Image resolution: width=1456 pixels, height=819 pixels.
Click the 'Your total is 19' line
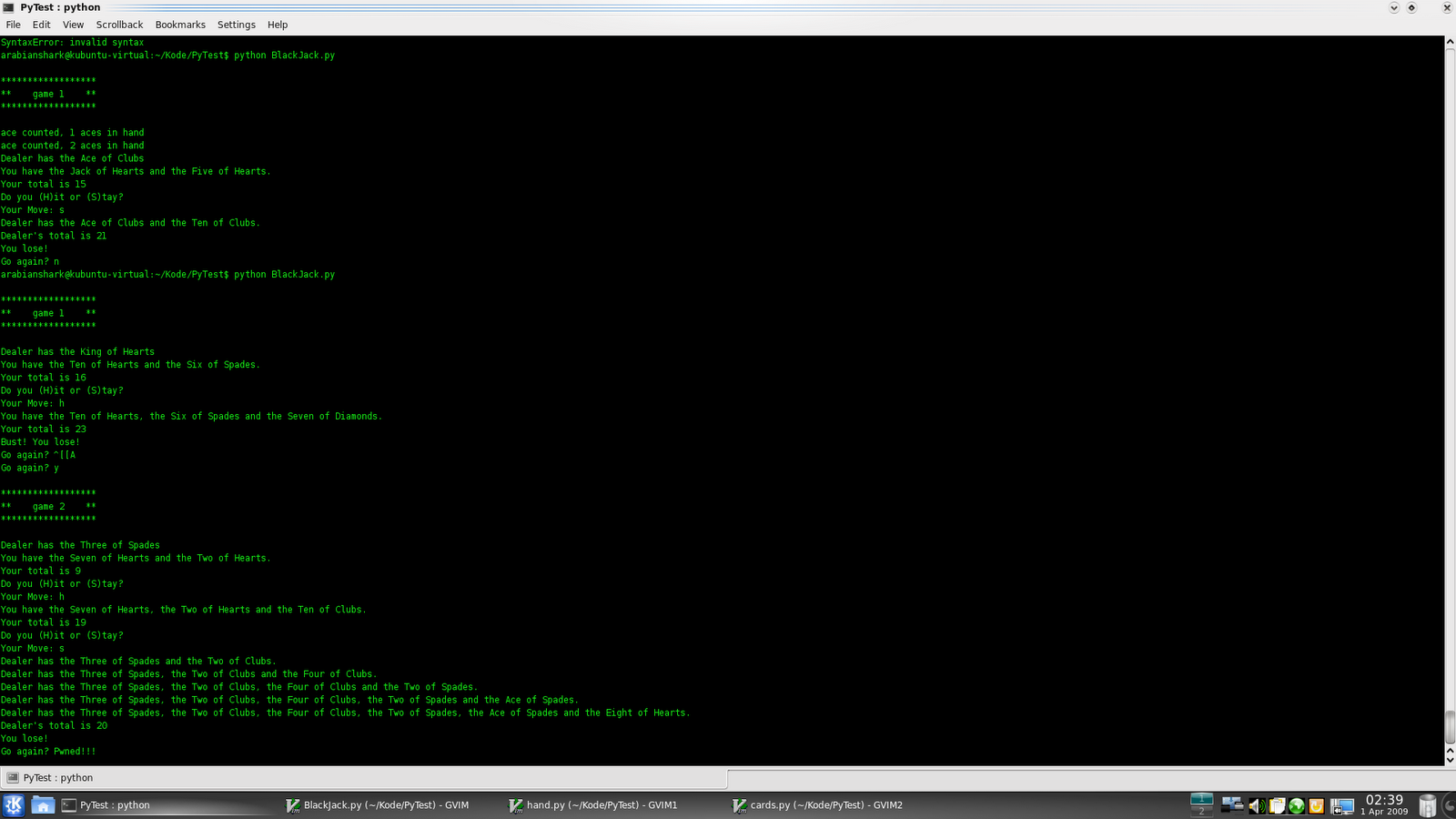pos(44,622)
